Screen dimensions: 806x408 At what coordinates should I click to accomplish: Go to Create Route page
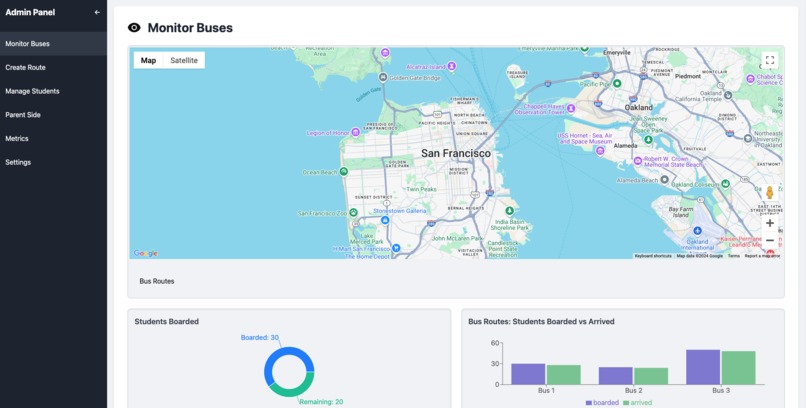point(53,67)
